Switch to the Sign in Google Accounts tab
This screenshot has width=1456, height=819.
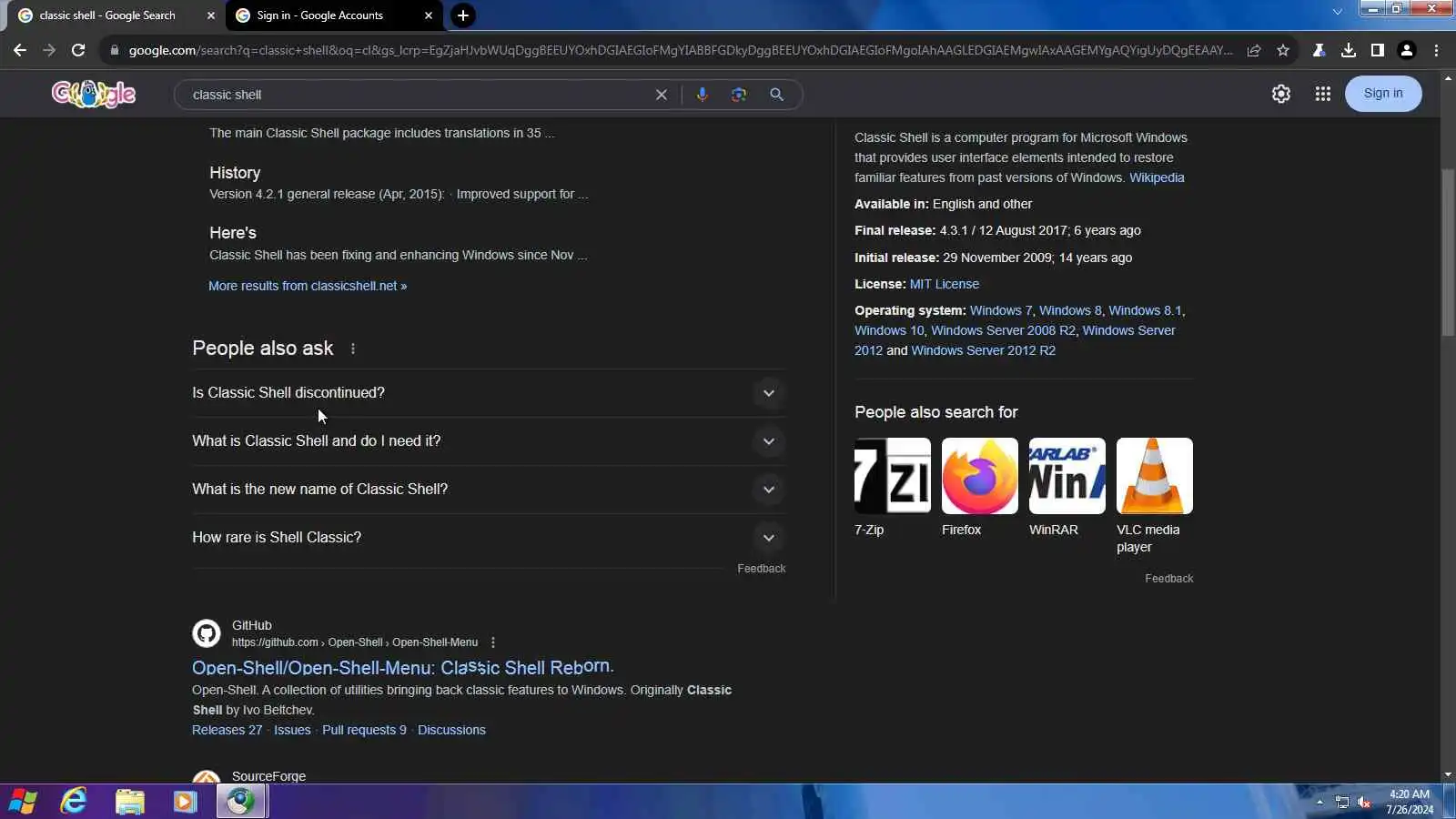pyautogui.click(x=334, y=15)
